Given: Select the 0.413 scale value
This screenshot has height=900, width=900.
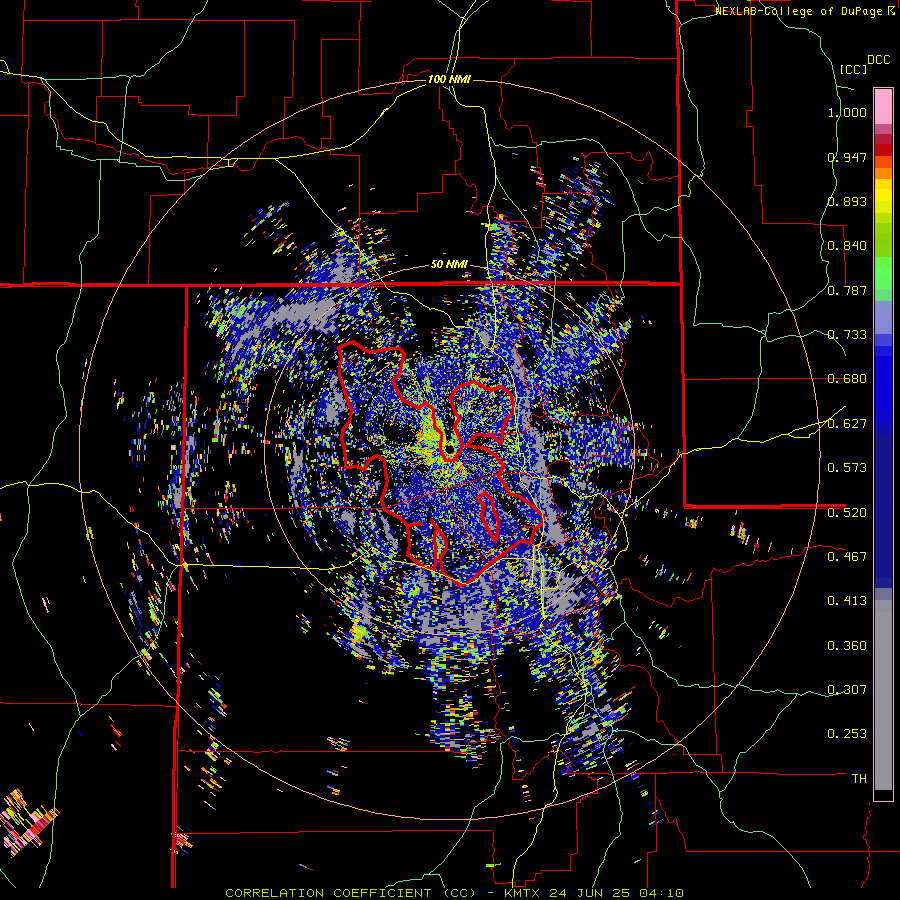Looking at the screenshot, I should click(847, 601).
